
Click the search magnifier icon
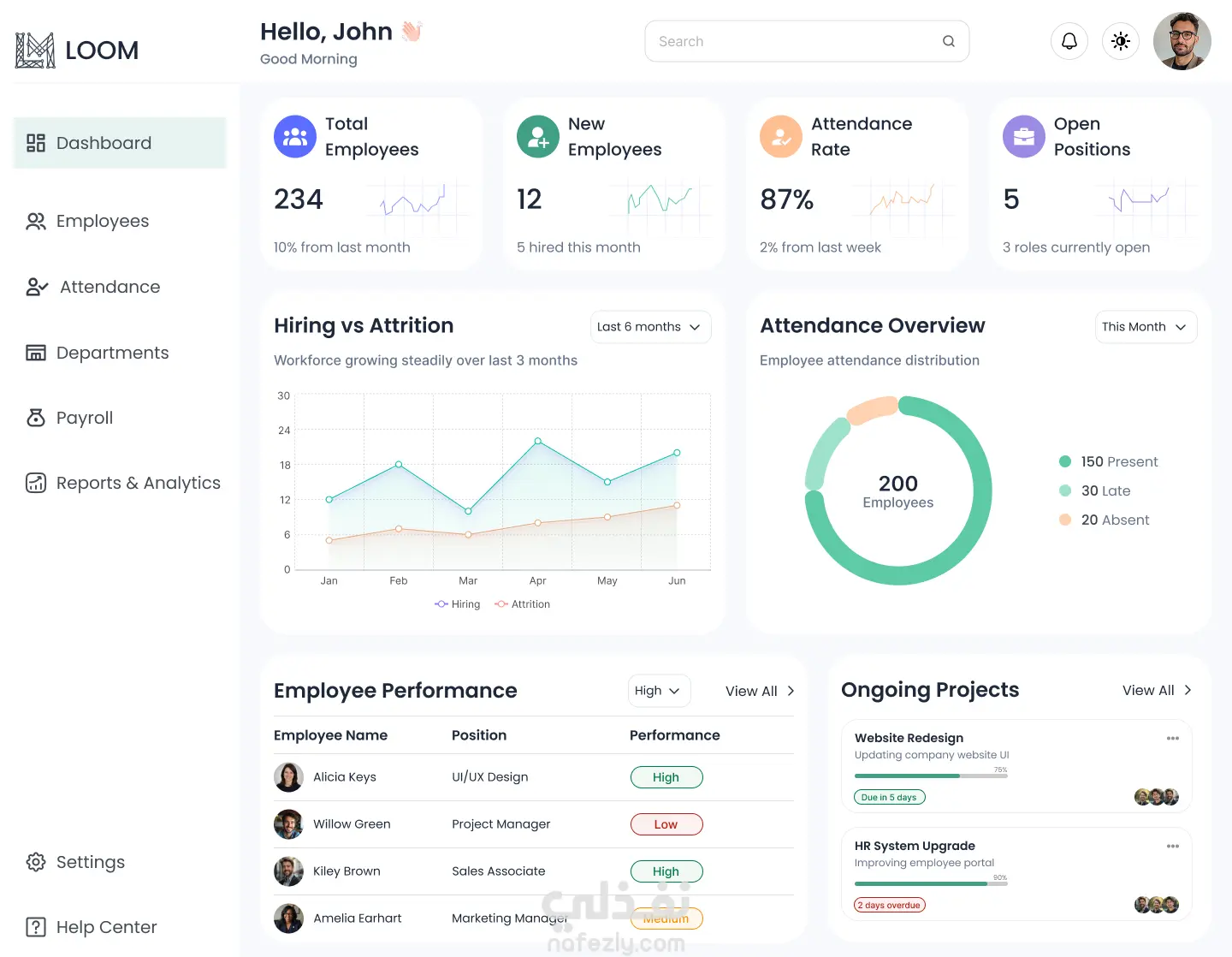coord(948,41)
